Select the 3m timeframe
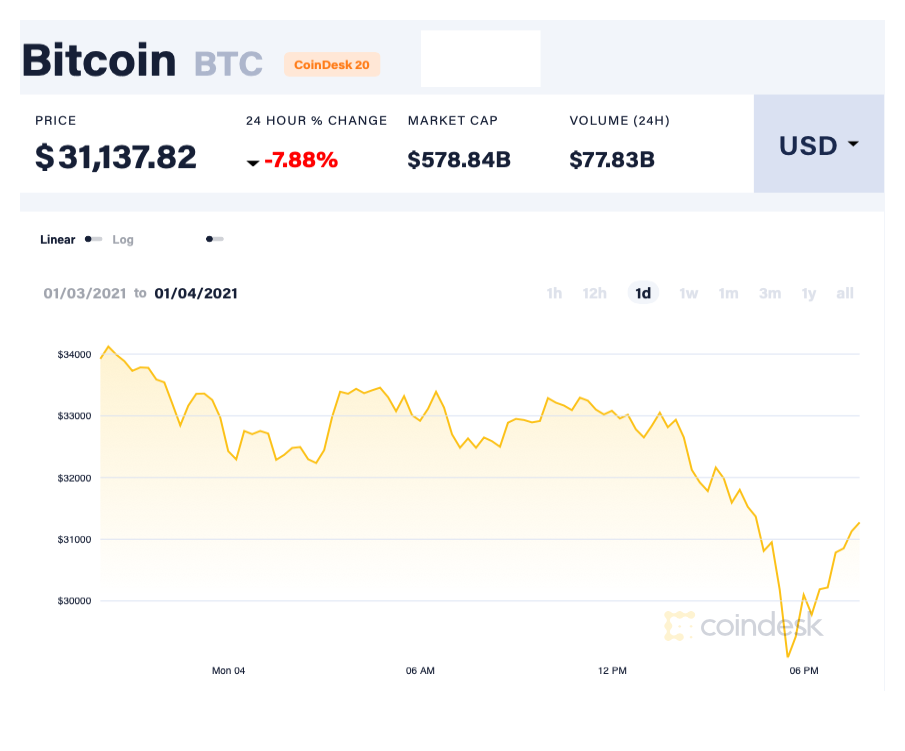Image resolution: width=905 pixels, height=751 pixels. [770, 293]
